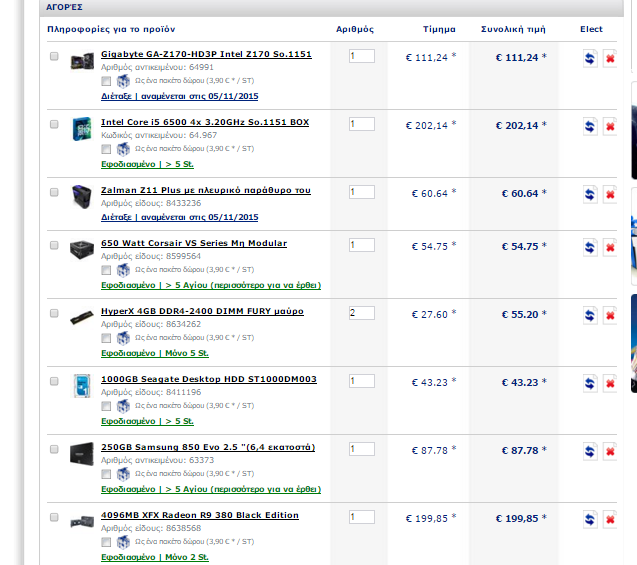Viewport: 637px width, 565px height.
Task: Click refresh icon for HyperX 4GB DDR4 row
Action: tap(590, 316)
